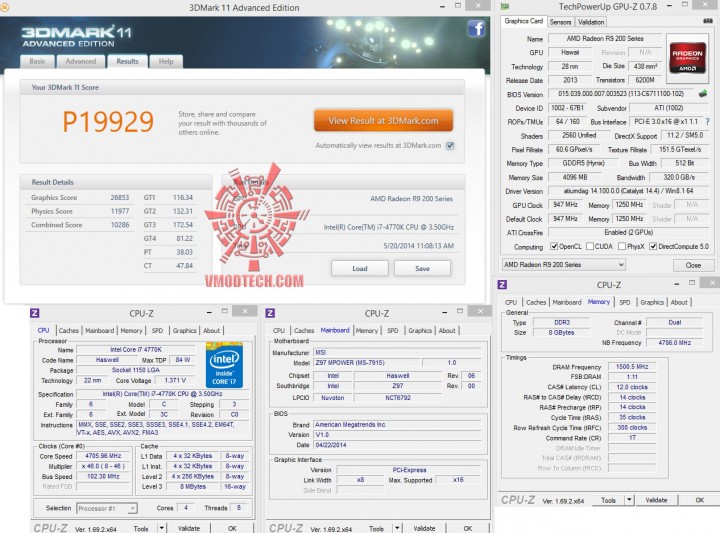Toggle automatically view results at 3DMark.com
Viewport: 720px width, 533px height.
[x=450, y=146]
